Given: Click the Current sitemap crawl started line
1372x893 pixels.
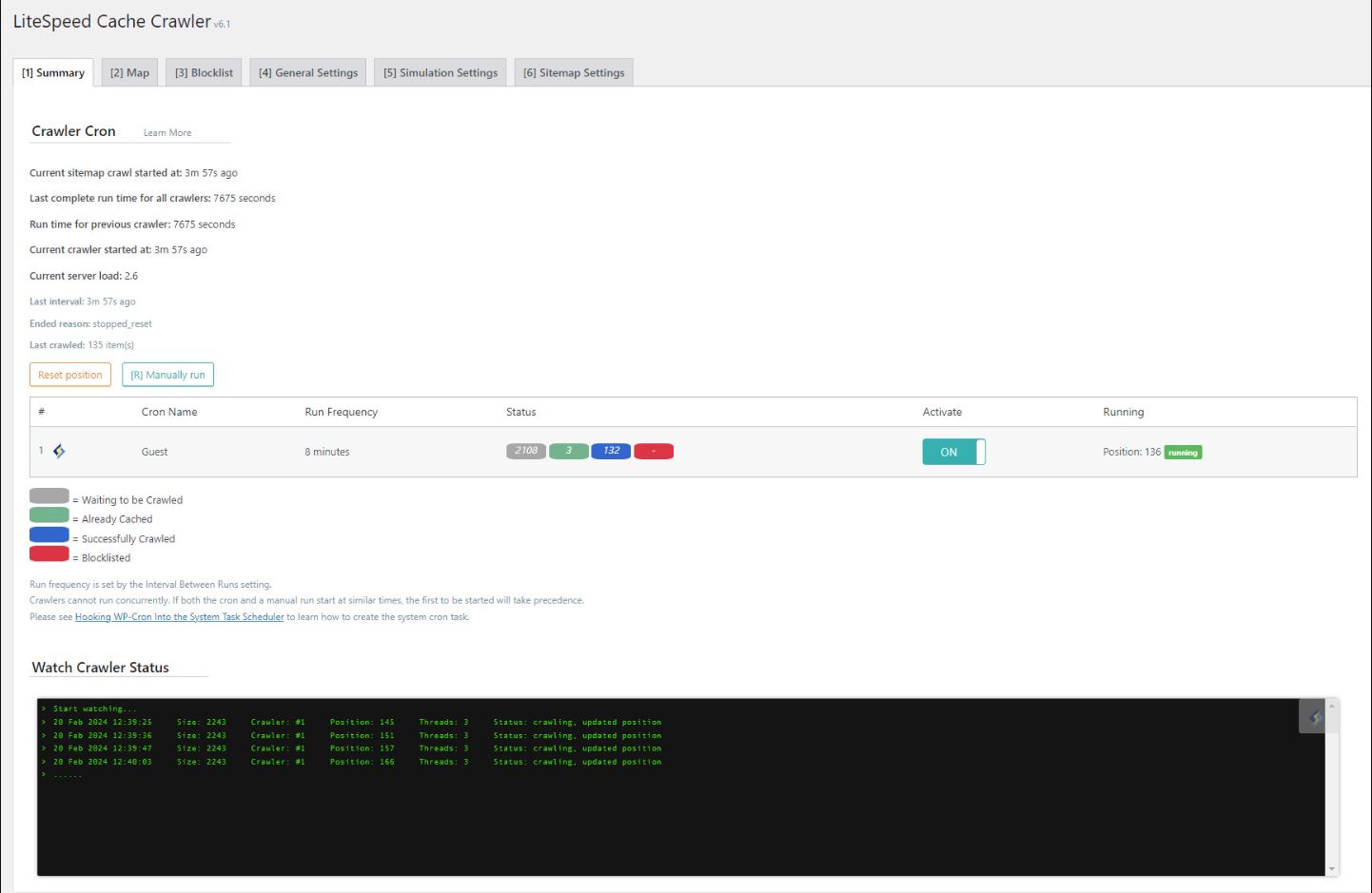Looking at the screenshot, I should (133, 173).
